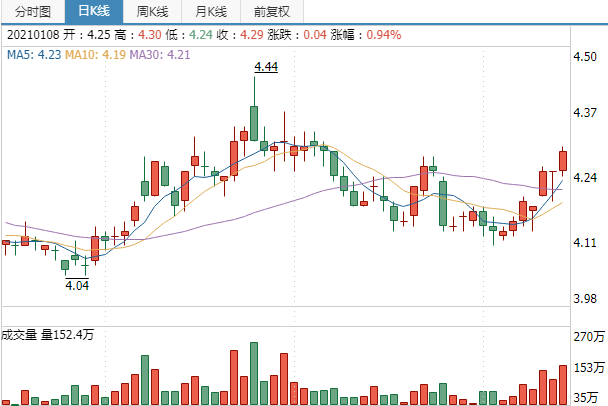Select the tallest green volume bar
The width and height of the screenshot is (608, 406).
click(254, 374)
